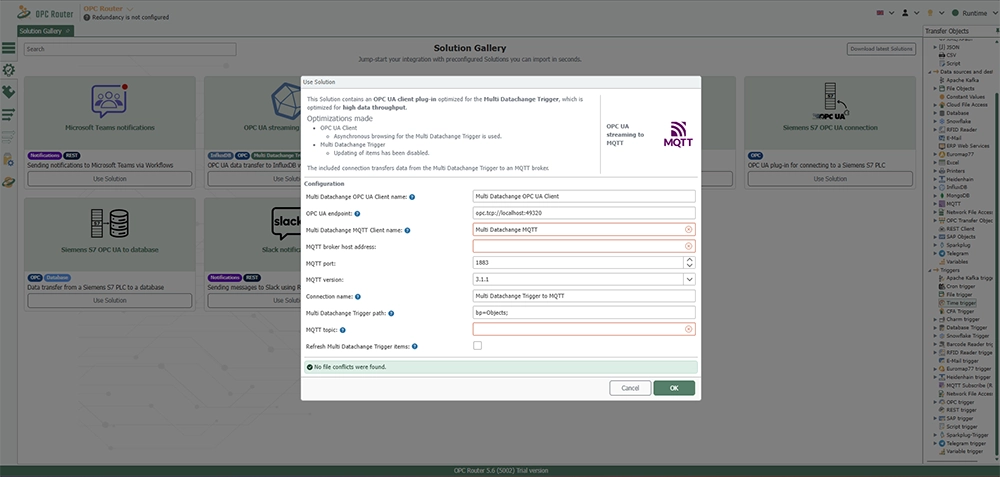Click the OK button
Screen dimensions: 1000x477
[674, 388]
